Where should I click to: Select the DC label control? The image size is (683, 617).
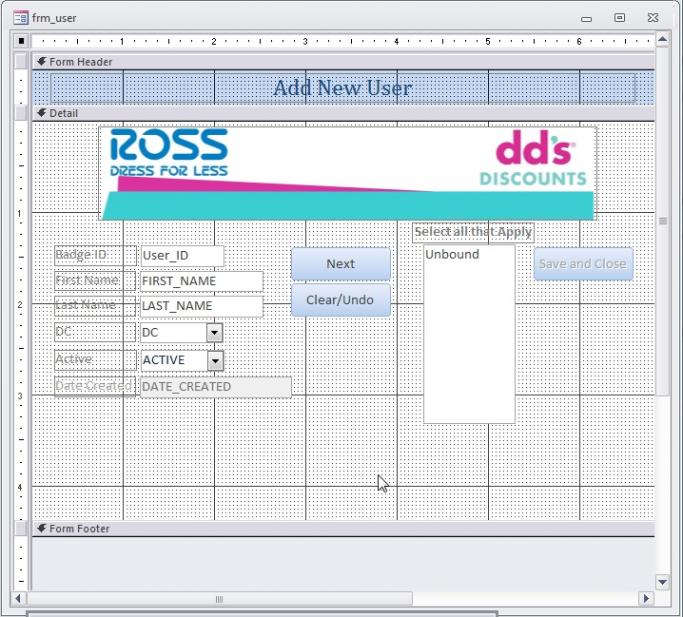95,332
